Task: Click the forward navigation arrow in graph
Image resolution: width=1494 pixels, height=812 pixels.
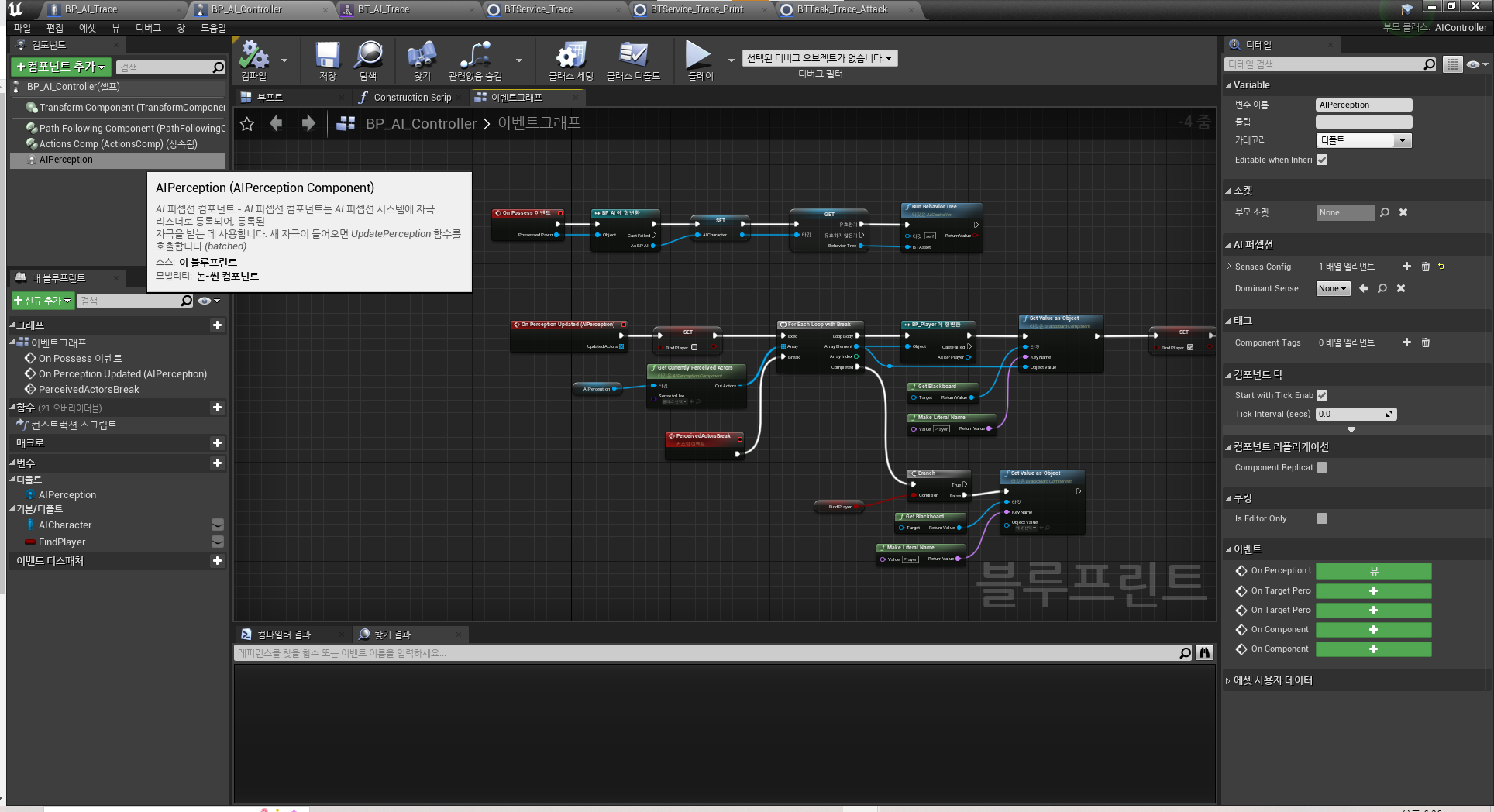Action: click(308, 123)
